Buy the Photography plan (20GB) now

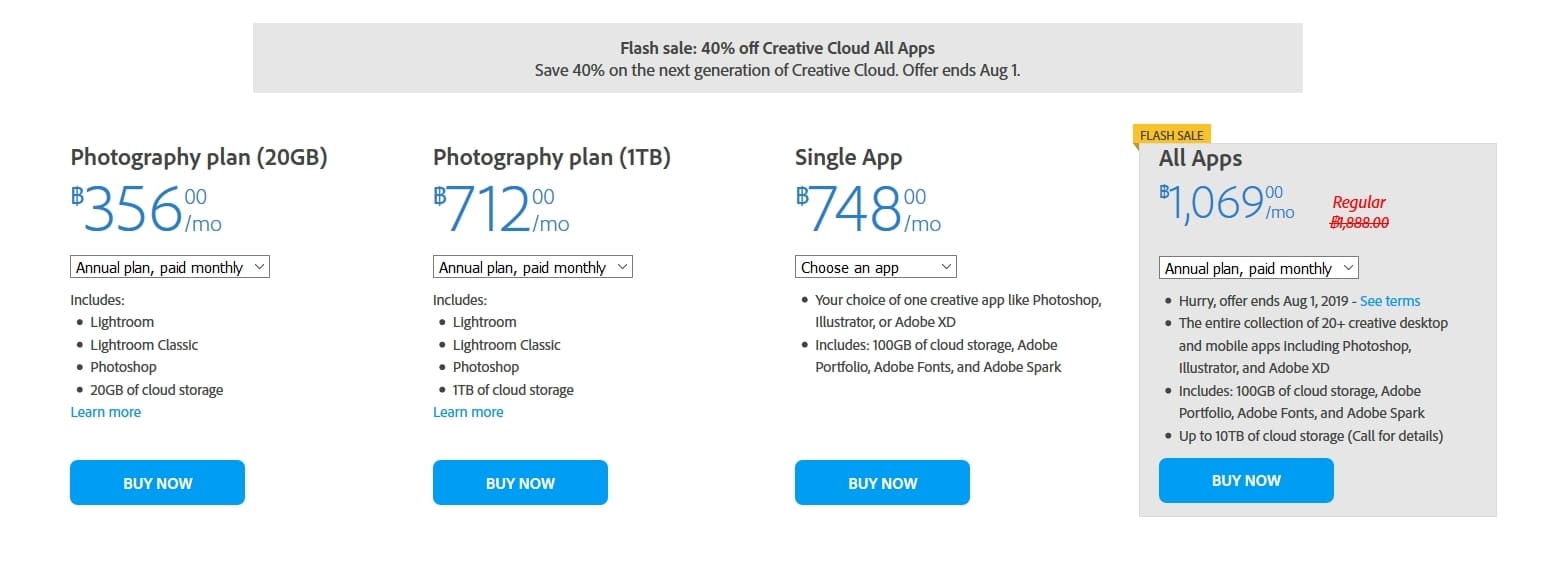[157, 483]
